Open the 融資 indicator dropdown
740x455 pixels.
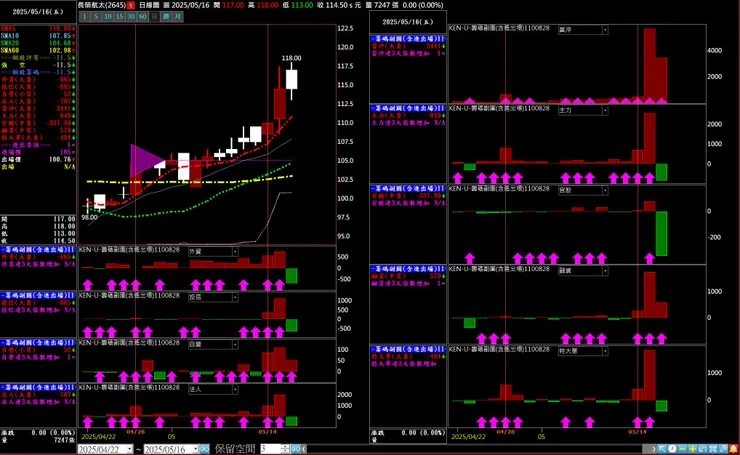click(605, 271)
